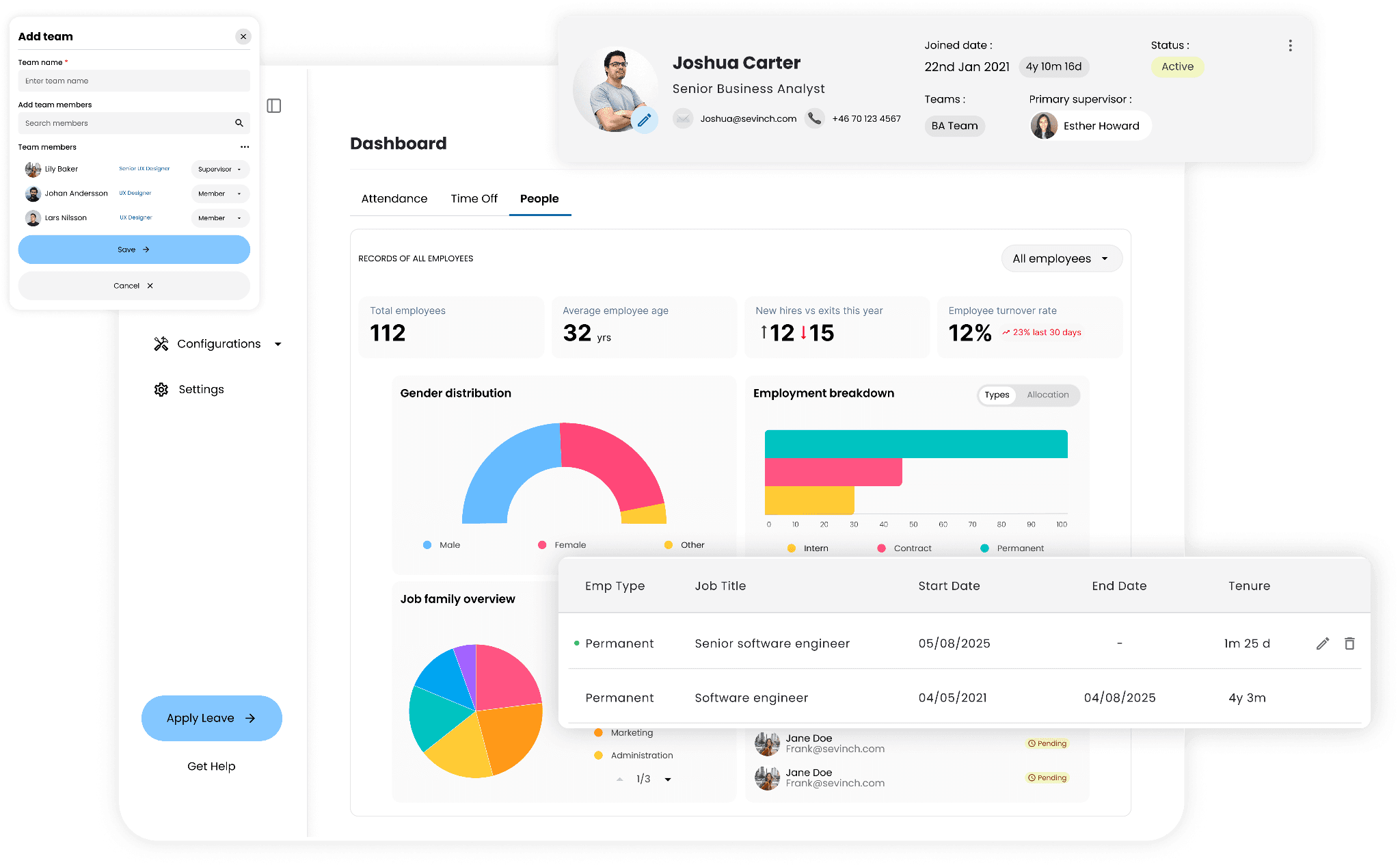Viewport: 1400px width, 865px height.
Task: Toggle the Permanent legend item
Action: click(1012, 549)
